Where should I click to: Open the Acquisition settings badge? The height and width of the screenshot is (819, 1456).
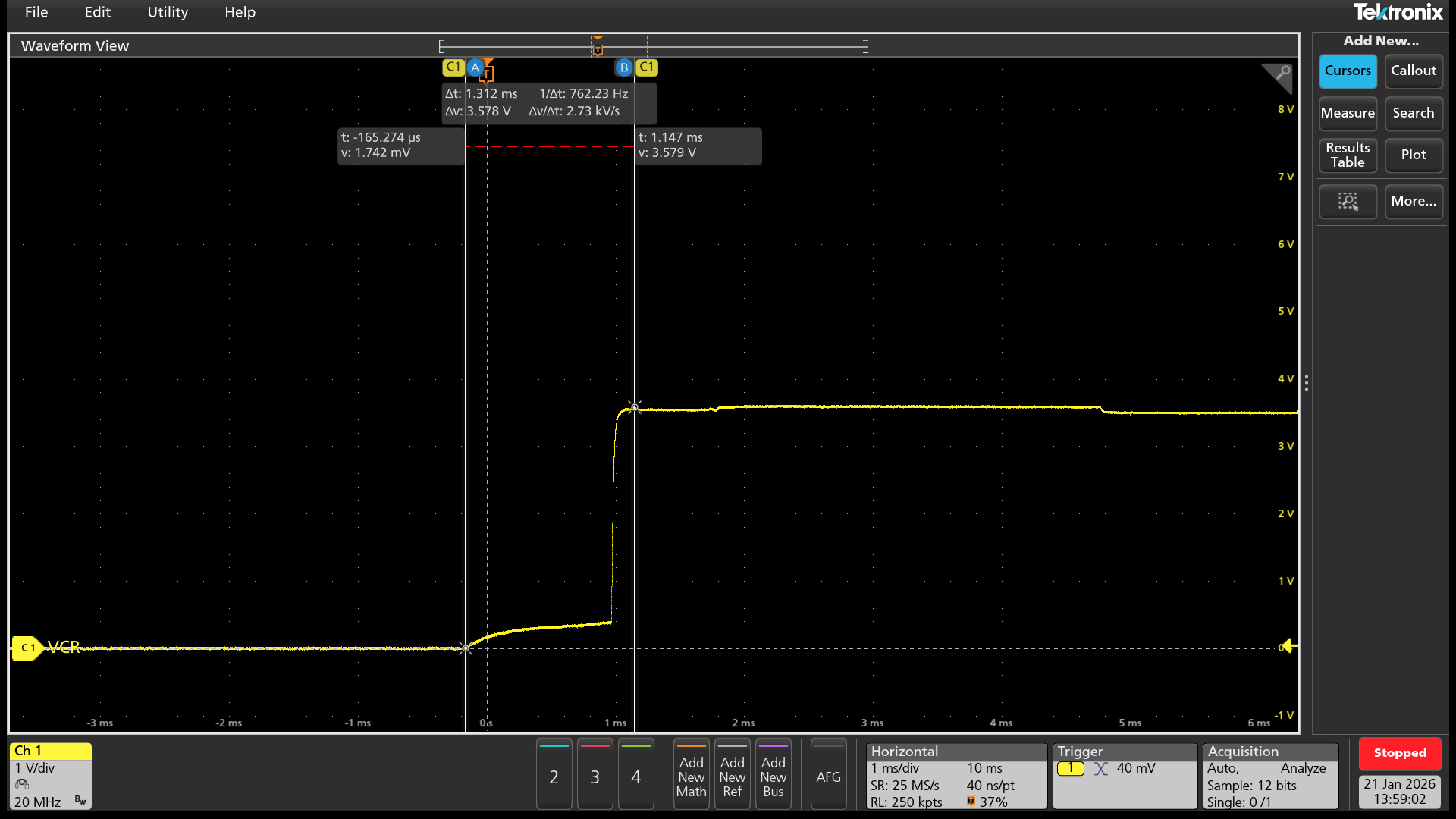tap(1270, 776)
